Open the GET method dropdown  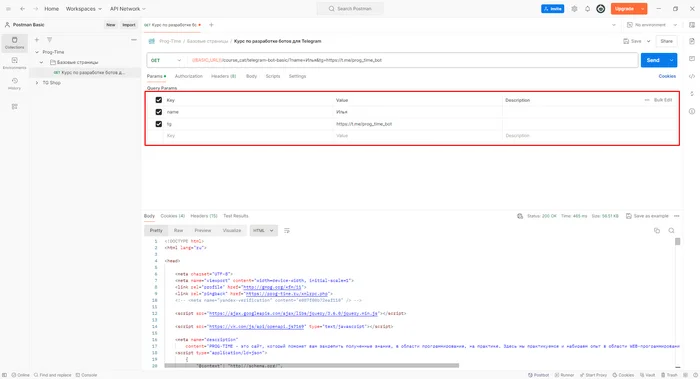pos(166,60)
